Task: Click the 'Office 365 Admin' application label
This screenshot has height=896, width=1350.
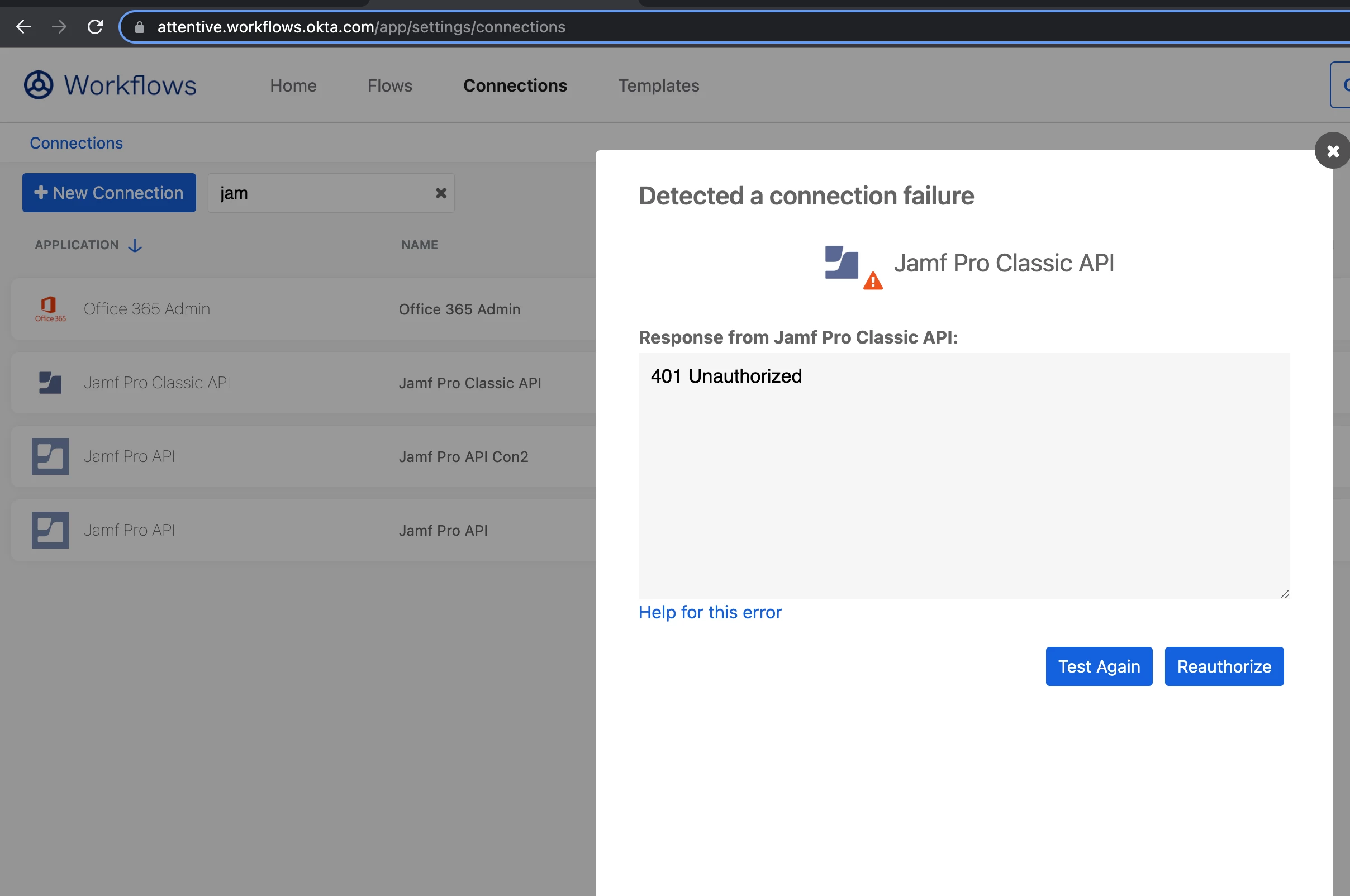Action: (x=147, y=309)
